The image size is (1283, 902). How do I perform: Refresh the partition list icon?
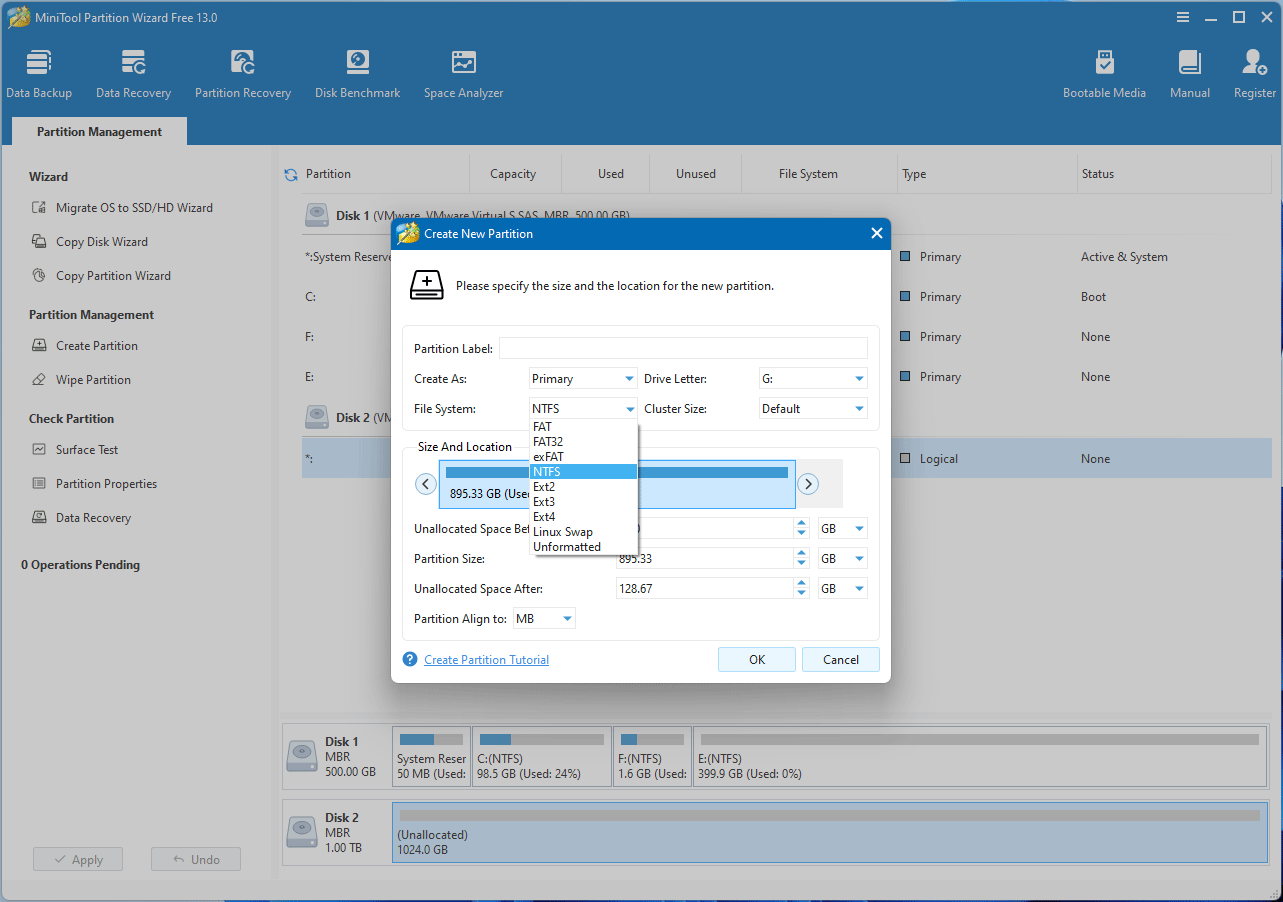coord(291,174)
